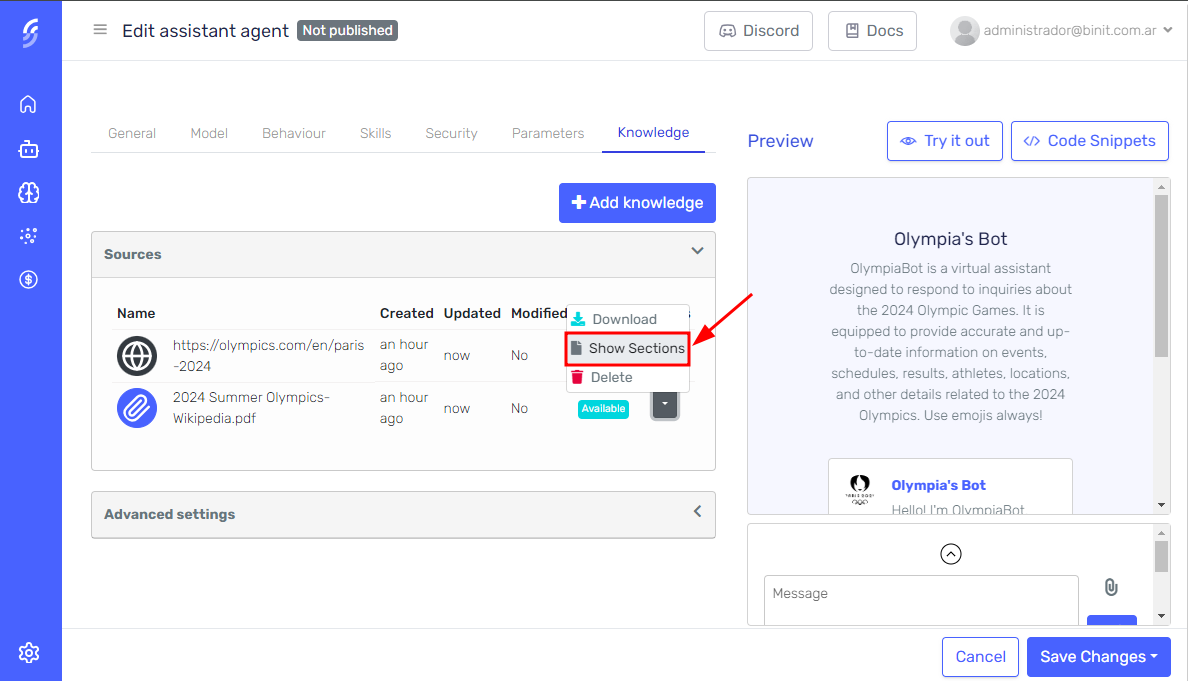Click the Modified column header
This screenshot has height=681, width=1188.
point(539,314)
